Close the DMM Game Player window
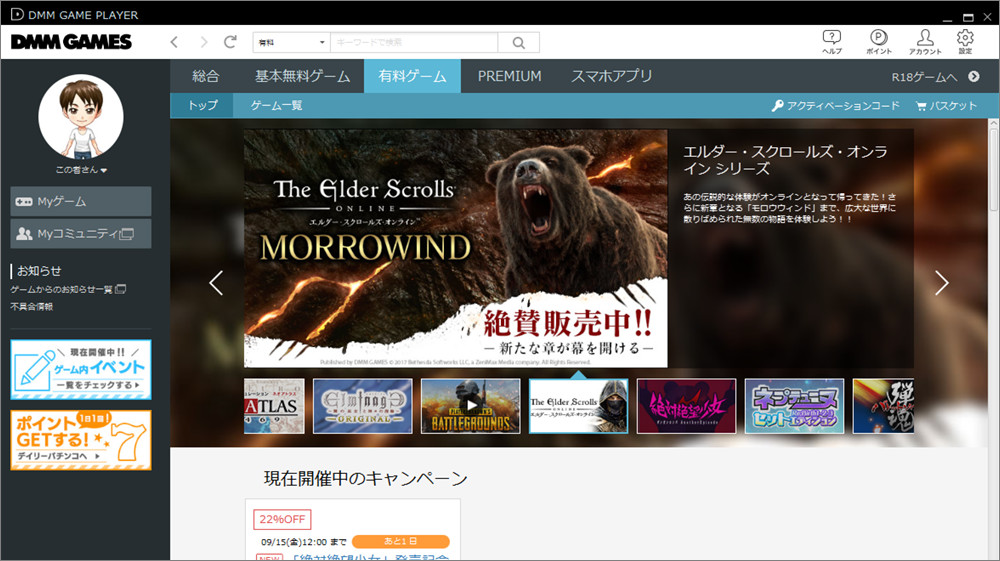This screenshot has width=1000, height=561. [x=988, y=17]
